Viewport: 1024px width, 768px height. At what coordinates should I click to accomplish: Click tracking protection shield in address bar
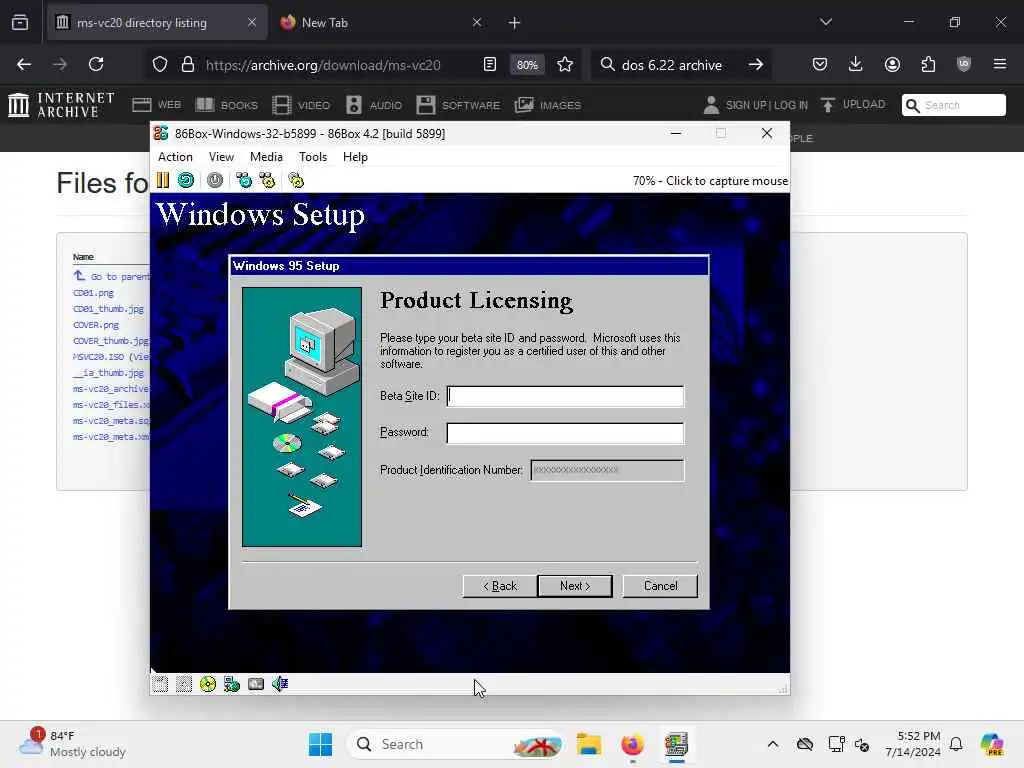pos(160,64)
